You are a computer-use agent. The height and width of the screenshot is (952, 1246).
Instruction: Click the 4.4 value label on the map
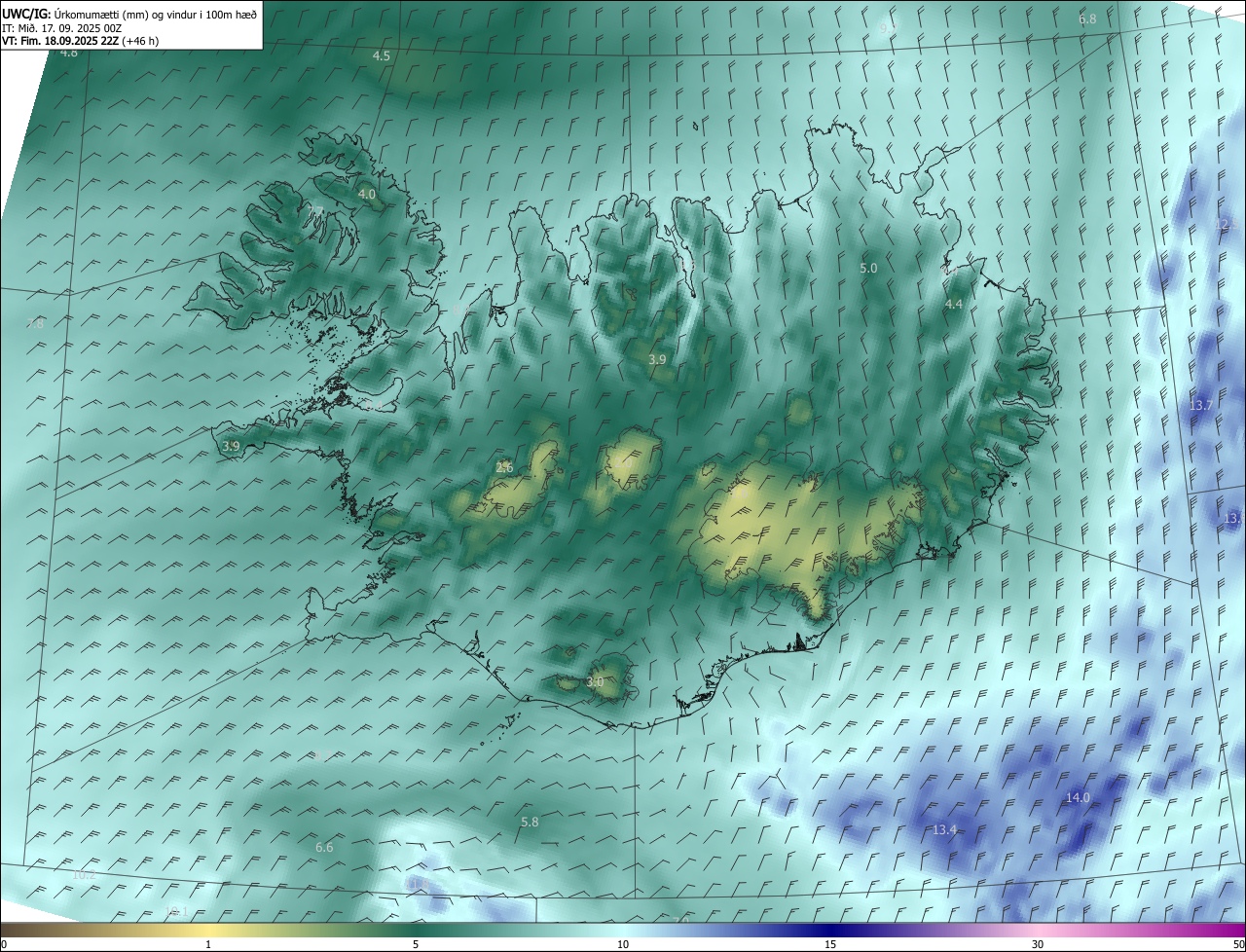click(x=954, y=304)
